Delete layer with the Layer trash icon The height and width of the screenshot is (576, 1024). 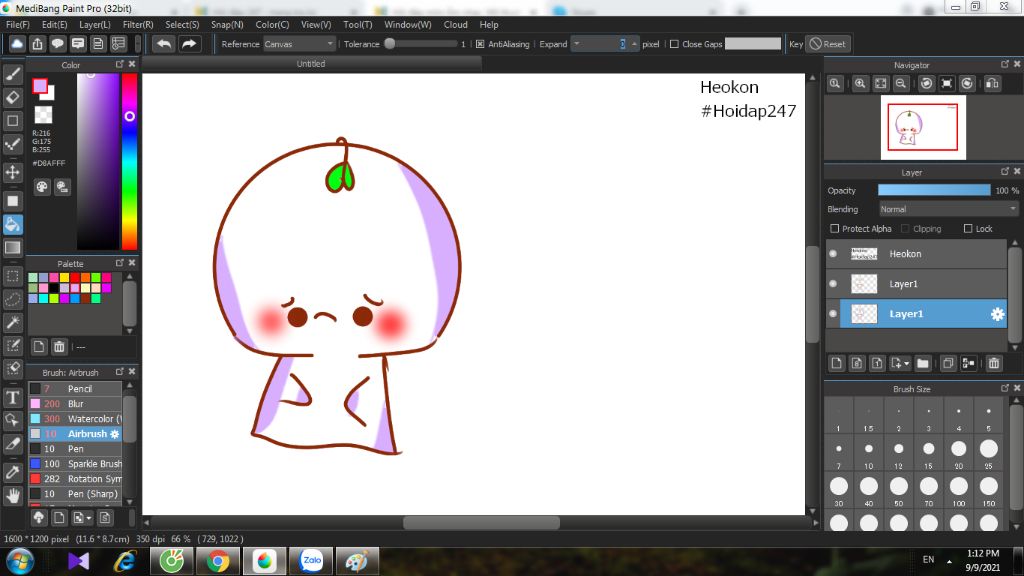point(994,363)
